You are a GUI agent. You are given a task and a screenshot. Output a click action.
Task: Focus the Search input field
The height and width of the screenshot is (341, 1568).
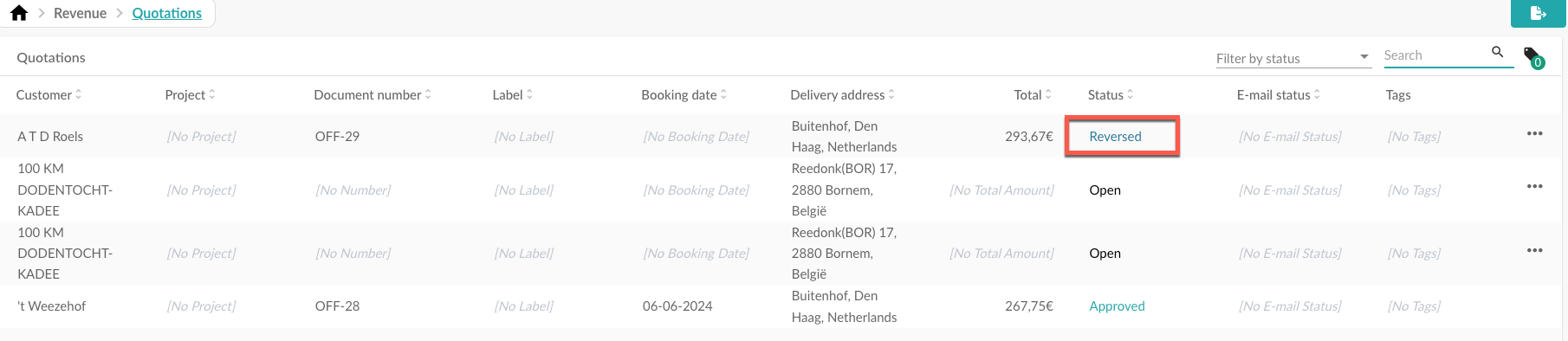(1435, 55)
